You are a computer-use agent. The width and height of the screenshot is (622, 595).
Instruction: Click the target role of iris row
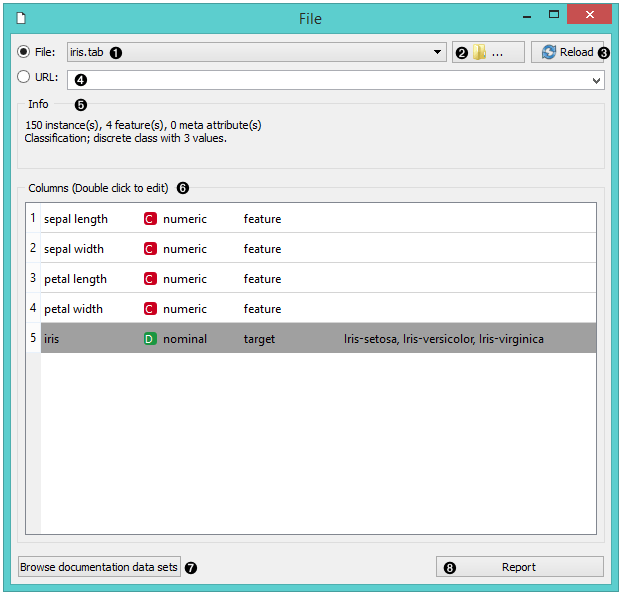tap(259, 339)
